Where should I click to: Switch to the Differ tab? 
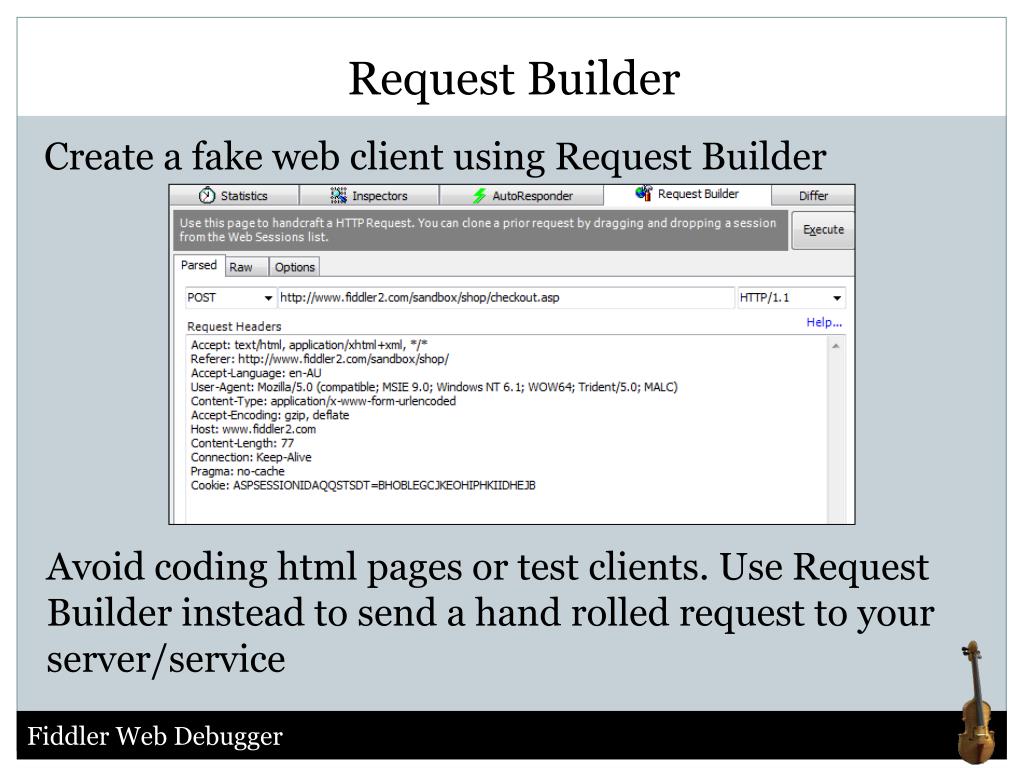pos(813,195)
